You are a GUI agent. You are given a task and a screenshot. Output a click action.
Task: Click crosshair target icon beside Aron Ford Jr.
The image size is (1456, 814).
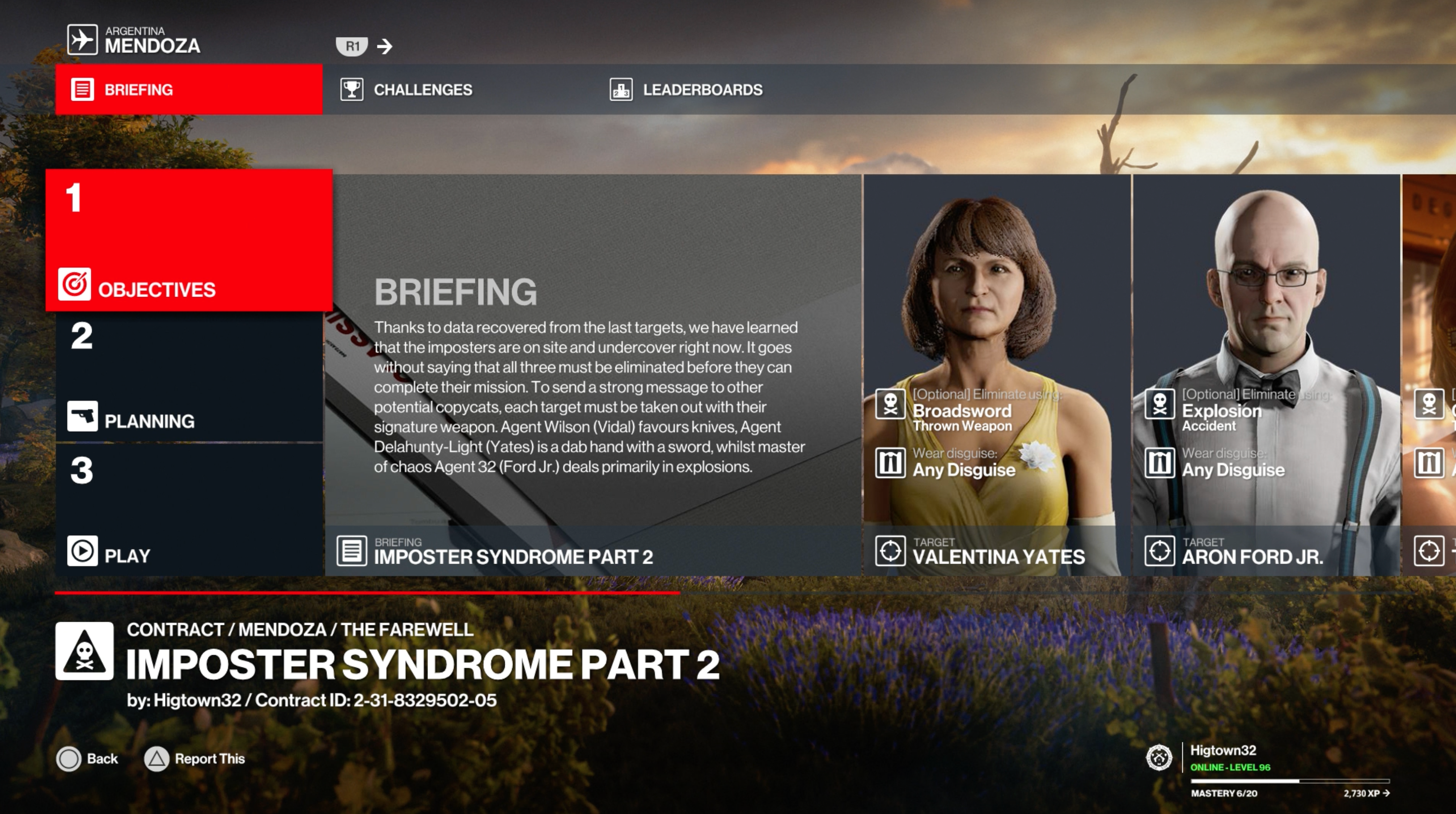pyautogui.click(x=1160, y=551)
